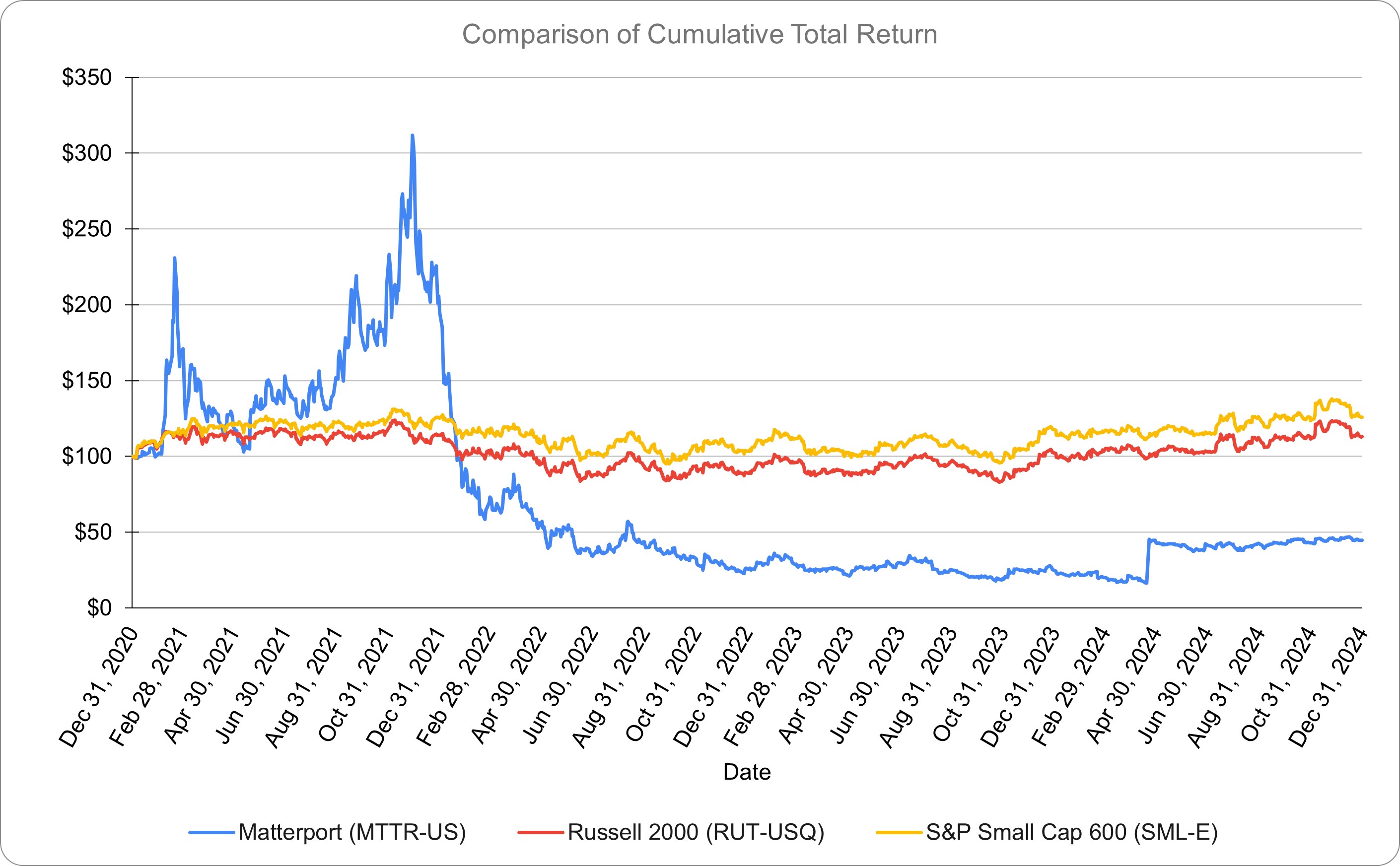Screen dimensions: 1400x866
Task: Click the Matterport (MTTR-US) legend label
Action: (351, 832)
